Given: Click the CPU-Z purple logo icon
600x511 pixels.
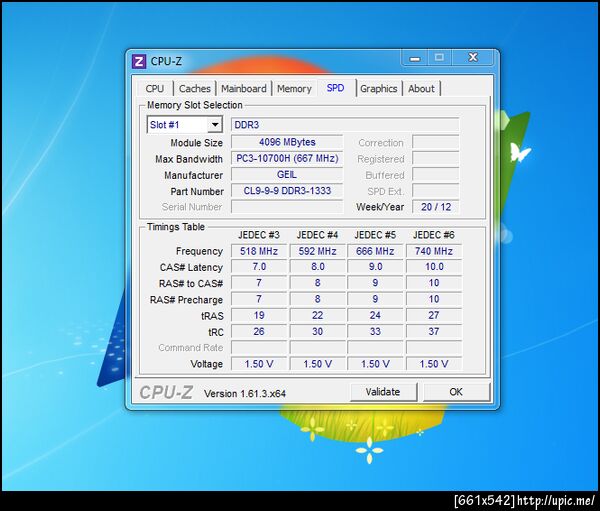Looking at the screenshot, I should coord(139,61).
